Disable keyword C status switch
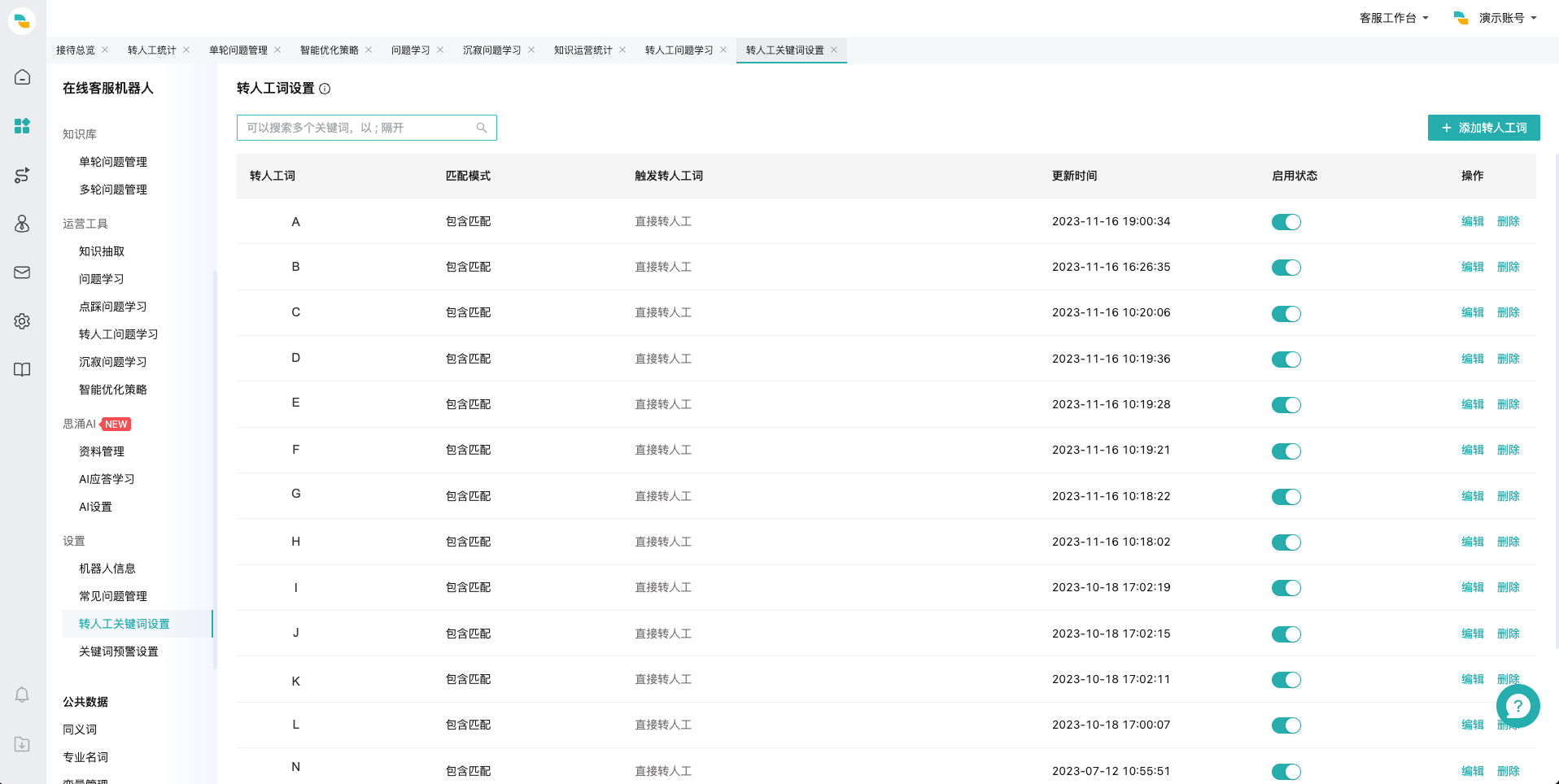This screenshot has width=1559, height=784. [1286, 314]
